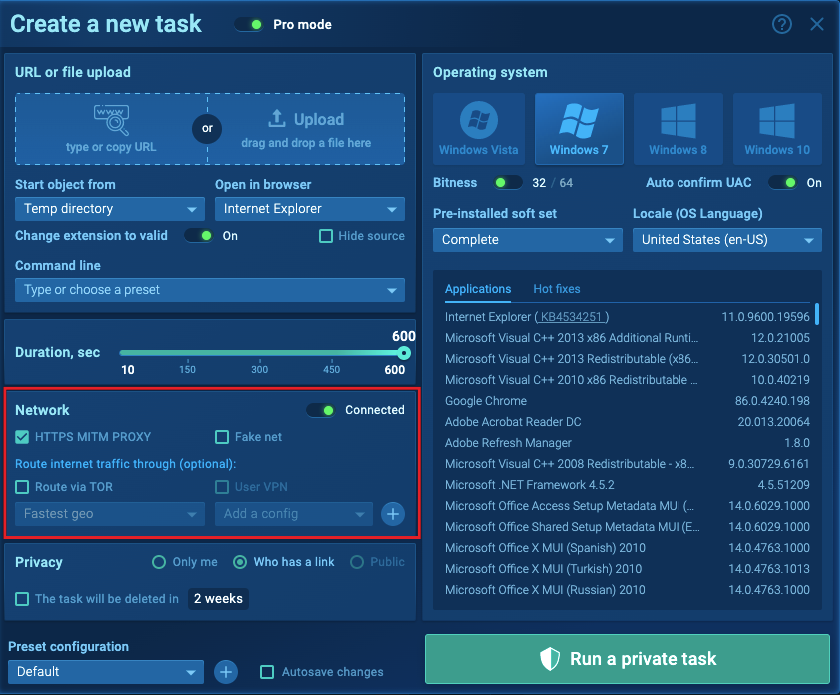Check the Hide source checkbox
This screenshot has width=840, height=695.
click(x=326, y=236)
